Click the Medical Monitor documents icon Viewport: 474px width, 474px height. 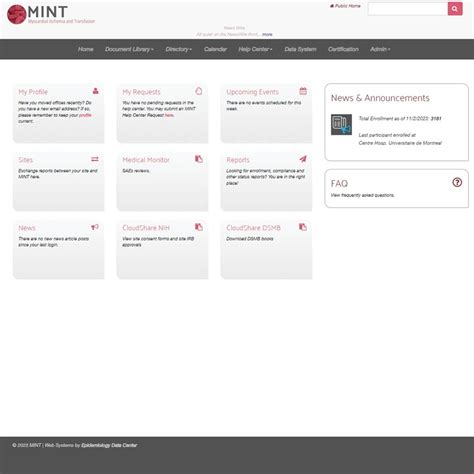(x=199, y=159)
